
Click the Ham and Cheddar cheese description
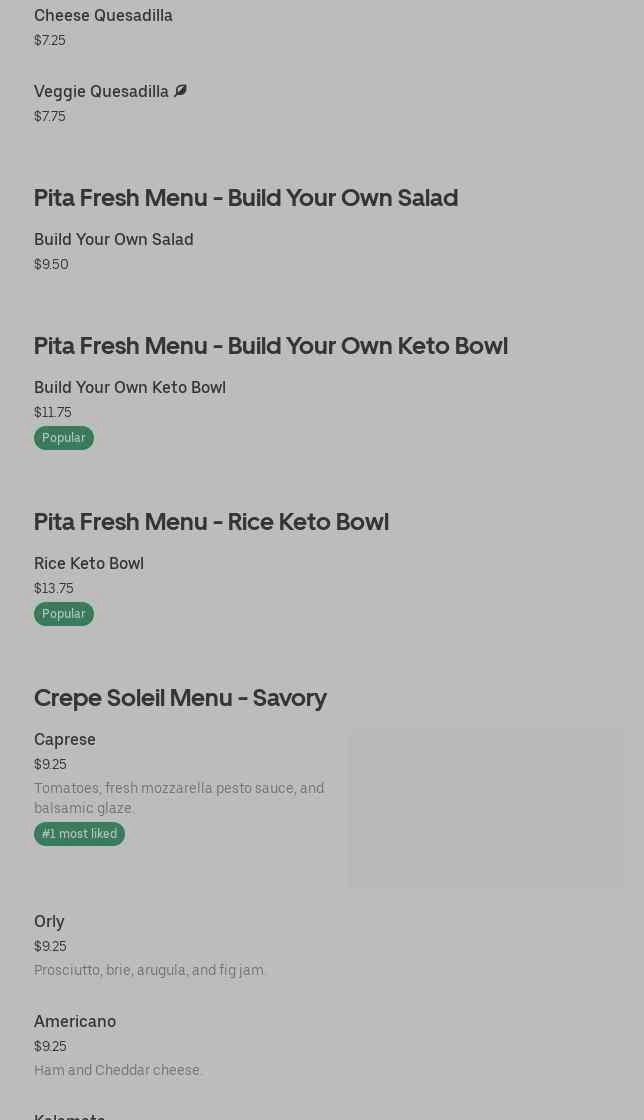[118, 1070]
